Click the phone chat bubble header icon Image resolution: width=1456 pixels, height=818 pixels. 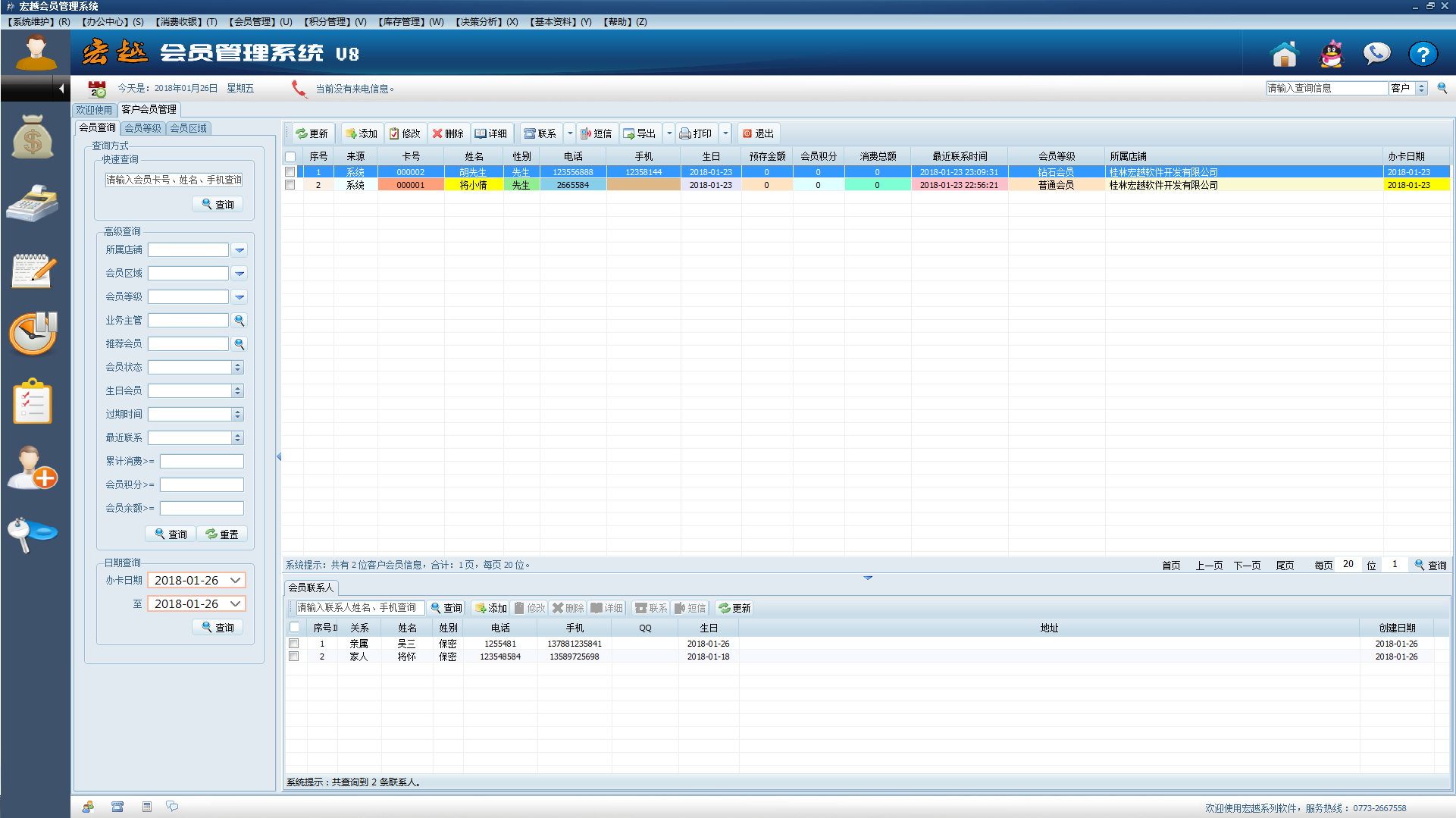pyautogui.click(x=1376, y=54)
